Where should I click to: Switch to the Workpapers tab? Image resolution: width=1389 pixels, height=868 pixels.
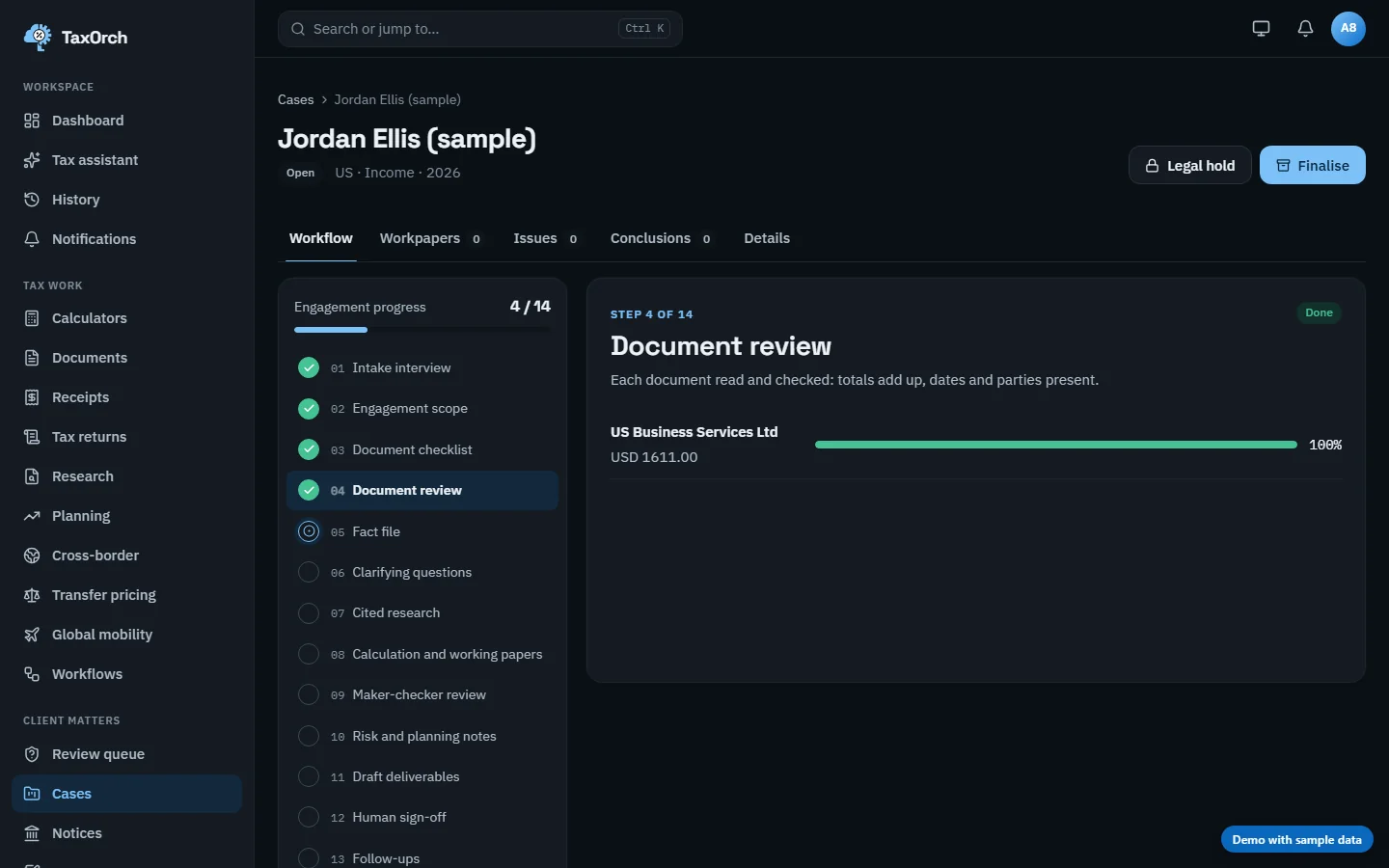[431, 238]
